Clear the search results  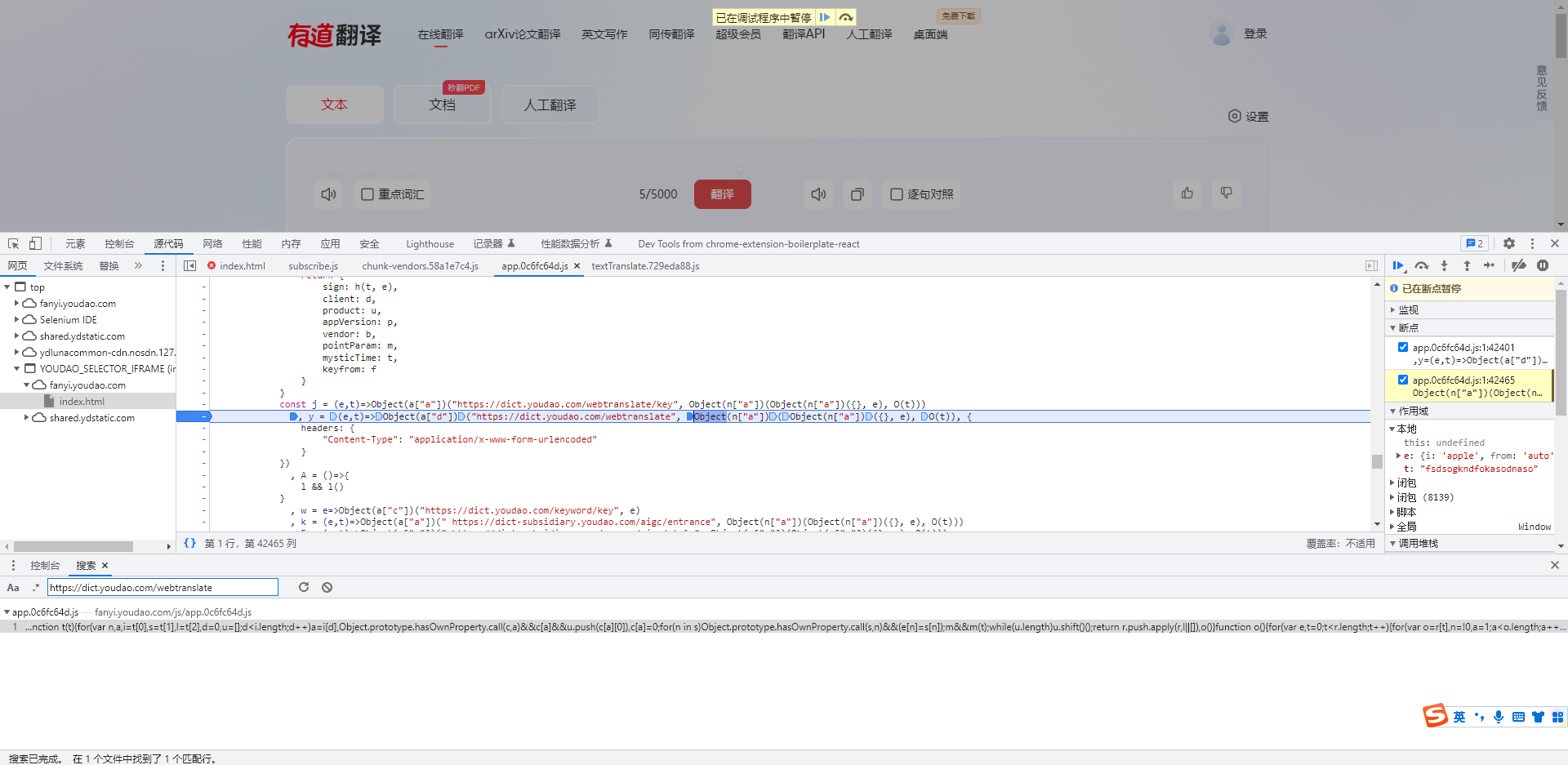[x=327, y=587]
